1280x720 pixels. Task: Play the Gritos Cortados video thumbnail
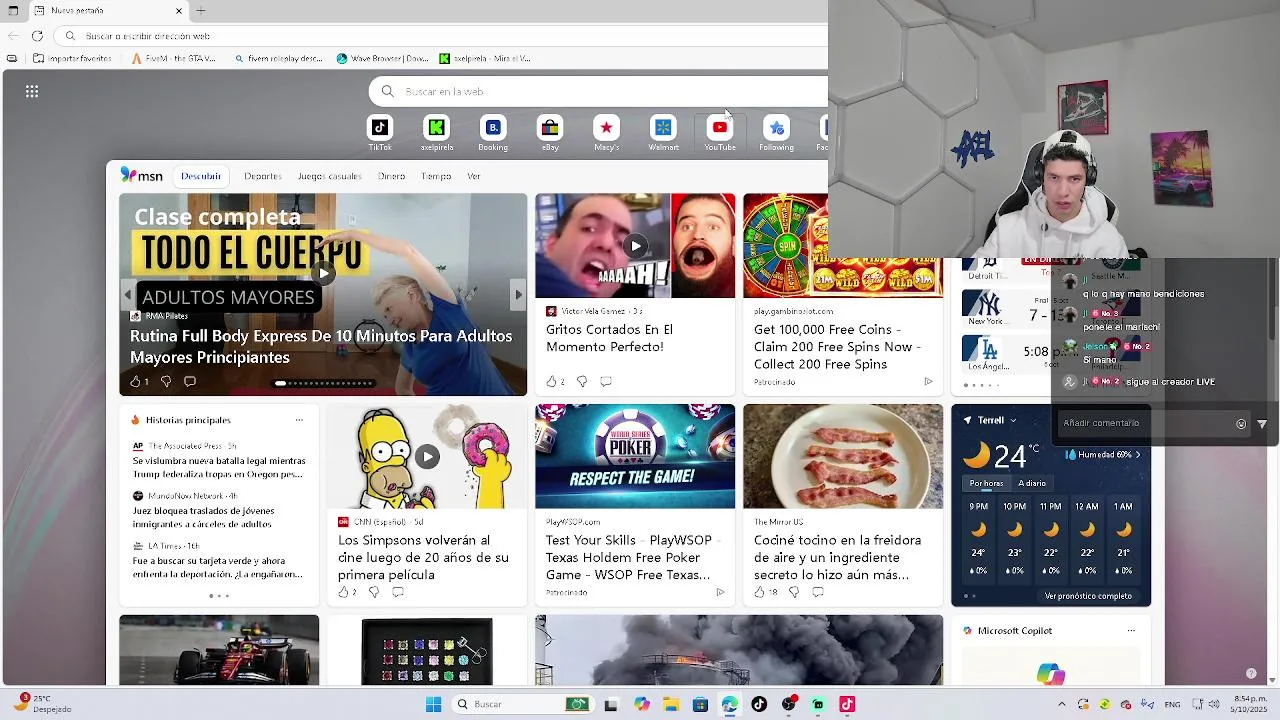pyautogui.click(x=635, y=246)
